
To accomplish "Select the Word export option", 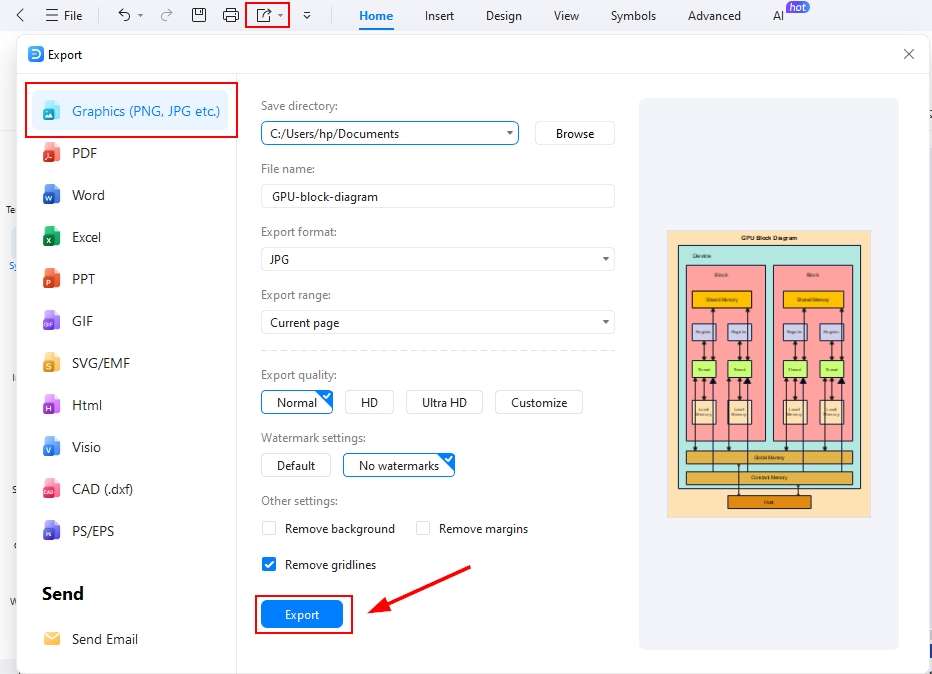I will click(88, 195).
